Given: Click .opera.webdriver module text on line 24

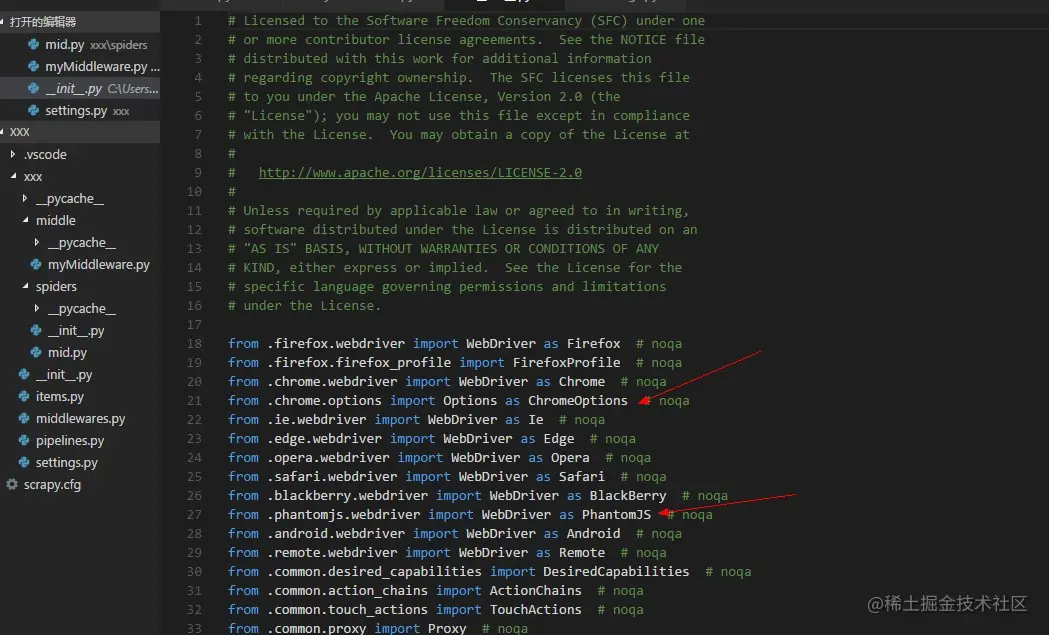Looking at the screenshot, I should (x=328, y=458).
